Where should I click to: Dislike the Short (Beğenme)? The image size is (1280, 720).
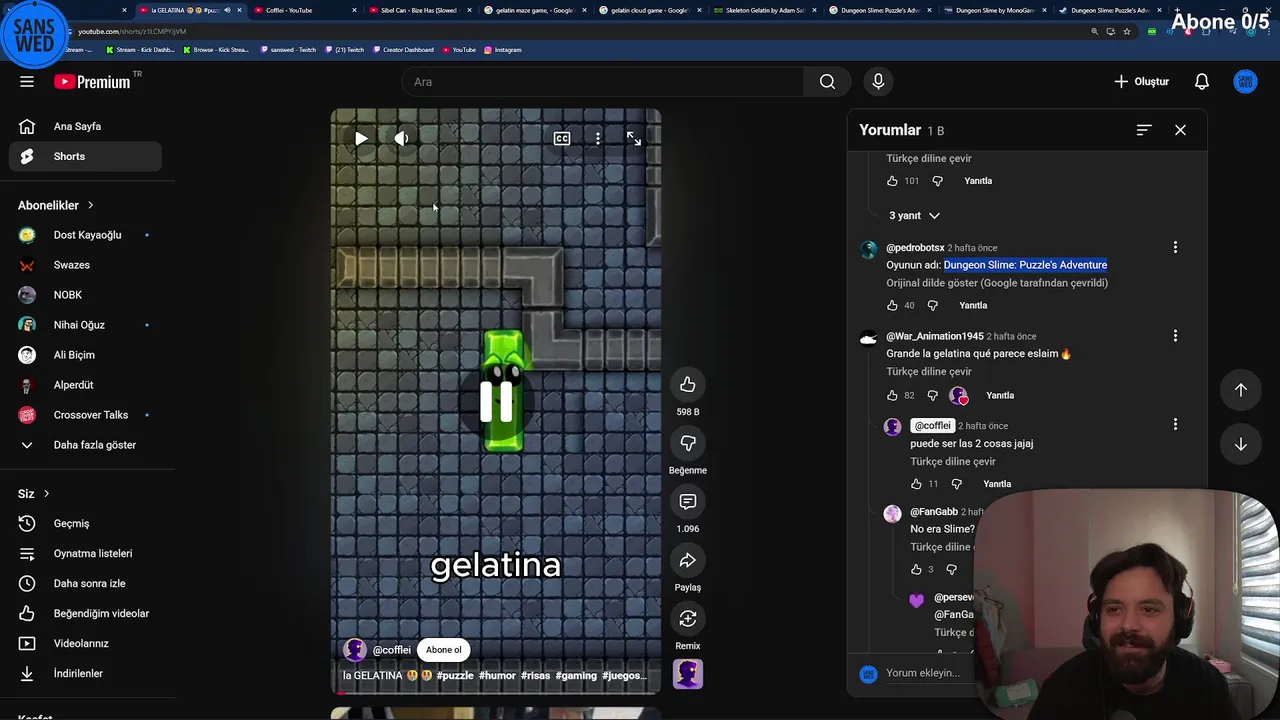point(688,443)
